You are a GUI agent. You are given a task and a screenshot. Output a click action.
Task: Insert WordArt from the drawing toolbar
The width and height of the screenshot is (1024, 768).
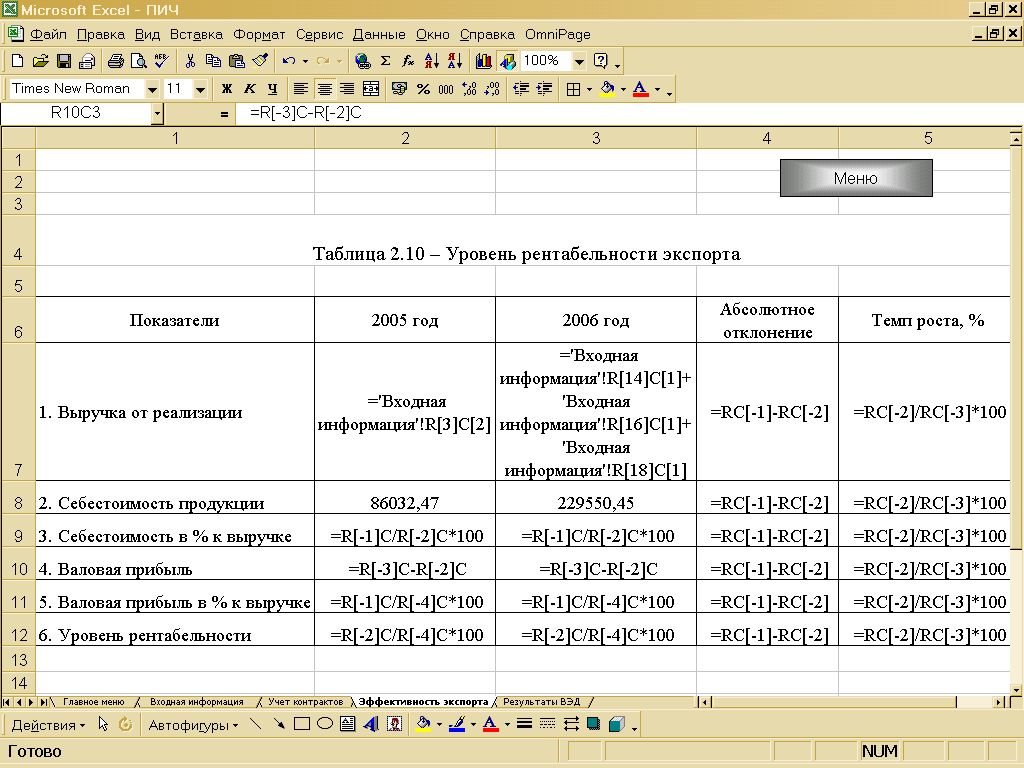point(369,724)
